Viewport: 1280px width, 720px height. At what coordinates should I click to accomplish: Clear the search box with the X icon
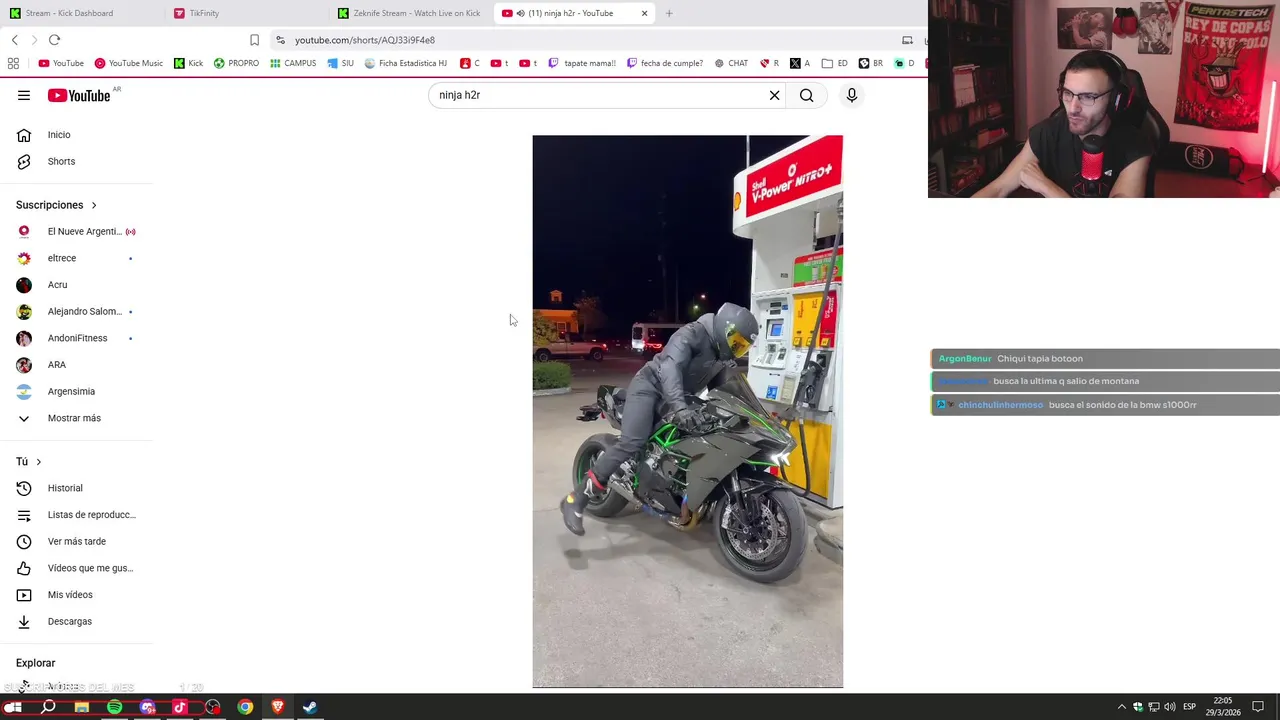[x=774, y=95]
